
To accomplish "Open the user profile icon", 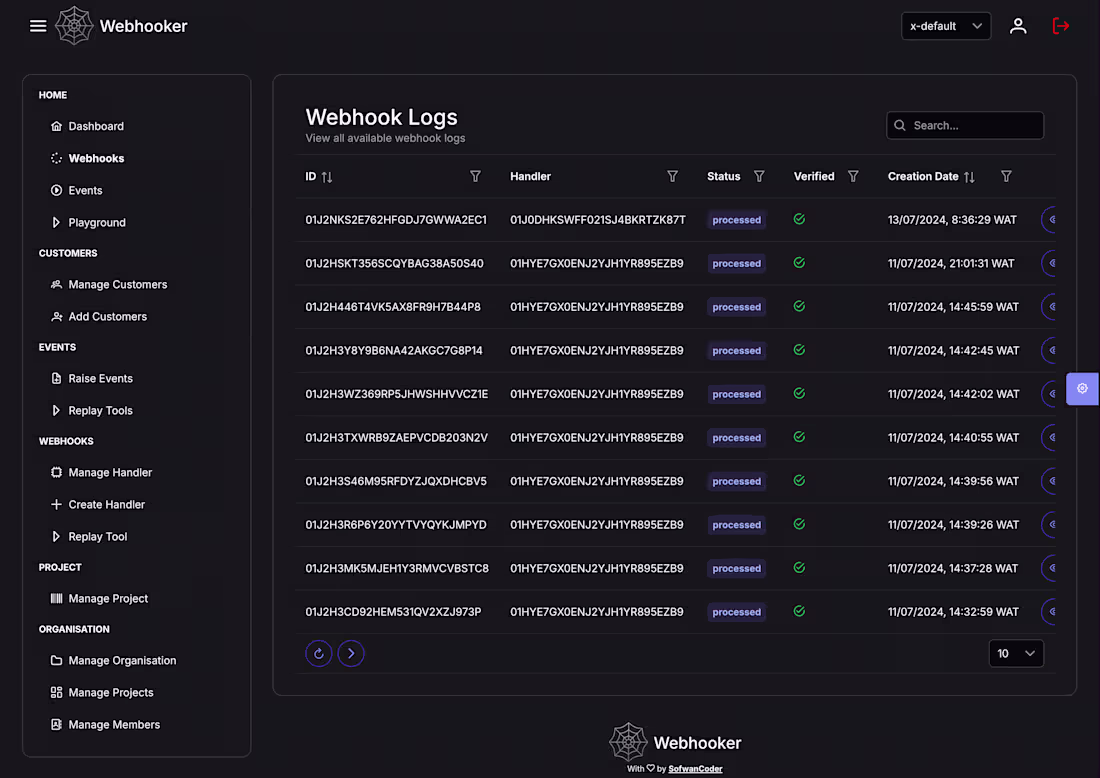I will (x=1018, y=26).
